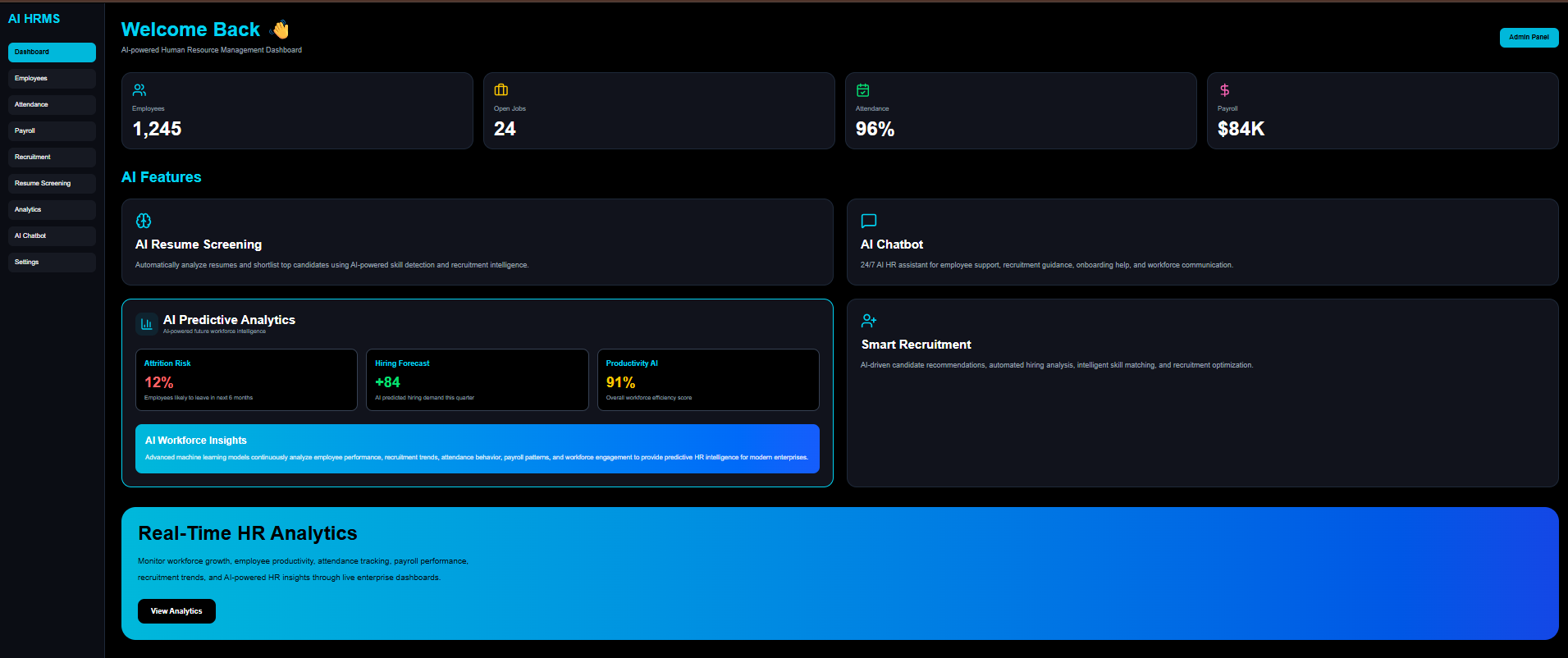This screenshot has height=658, width=1568.
Task: Click the bar chart icon beside AI Predictive Analytics
Action: click(x=147, y=324)
